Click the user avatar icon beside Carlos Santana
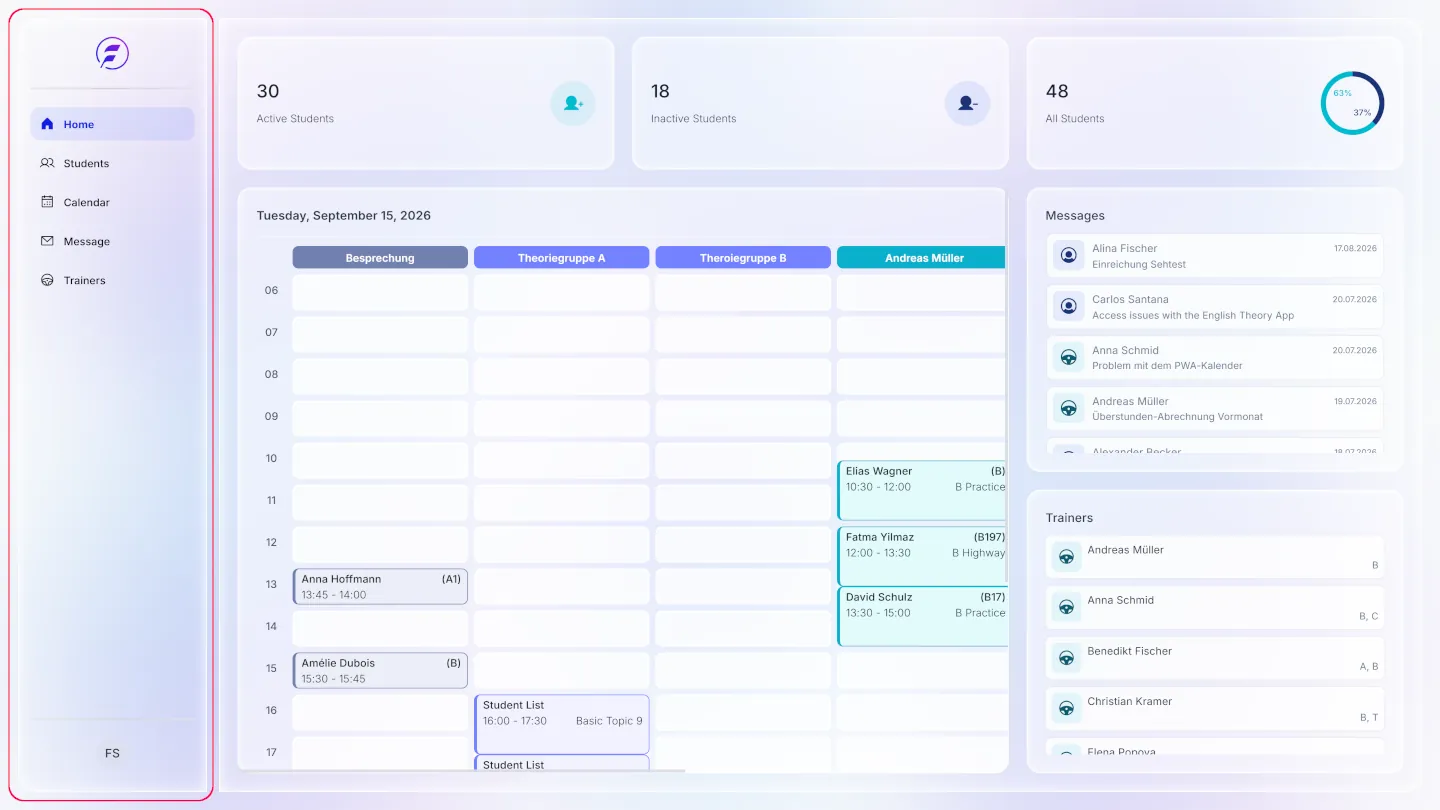The image size is (1440, 810). coord(1068,306)
